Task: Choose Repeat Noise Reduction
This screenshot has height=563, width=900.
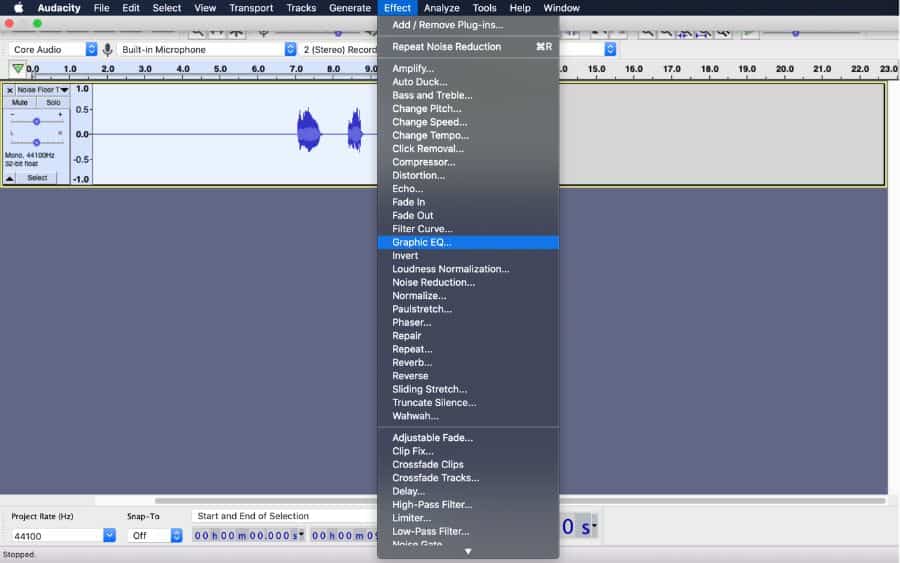Action: tap(468, 46)
